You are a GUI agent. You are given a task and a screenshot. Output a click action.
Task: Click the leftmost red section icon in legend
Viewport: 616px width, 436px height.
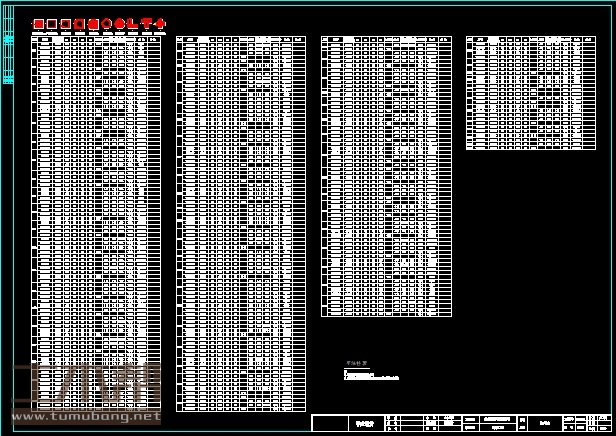click(39, 24)
